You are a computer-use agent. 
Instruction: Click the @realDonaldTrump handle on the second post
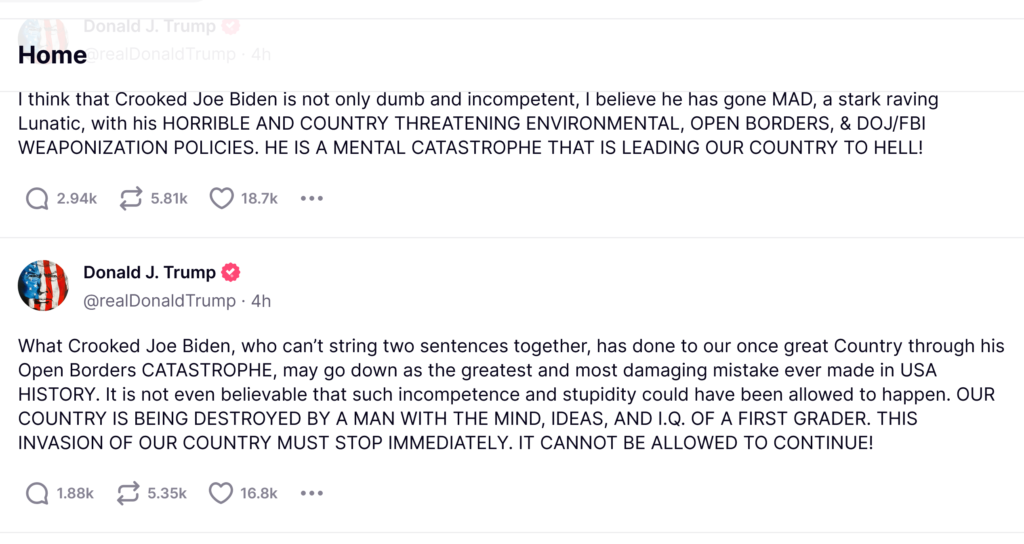pos(159,300)
